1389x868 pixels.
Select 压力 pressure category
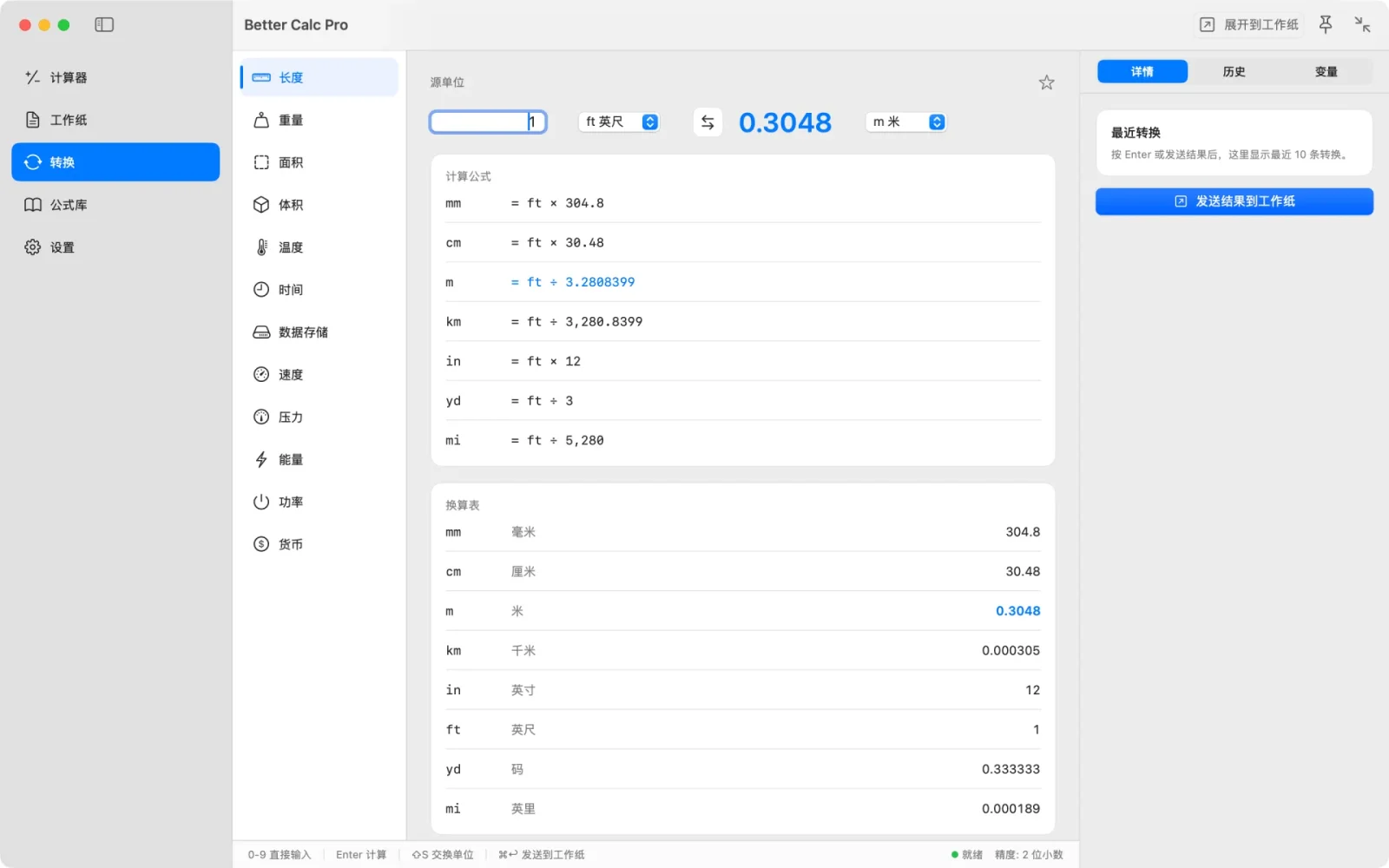(x=319, y=418)
